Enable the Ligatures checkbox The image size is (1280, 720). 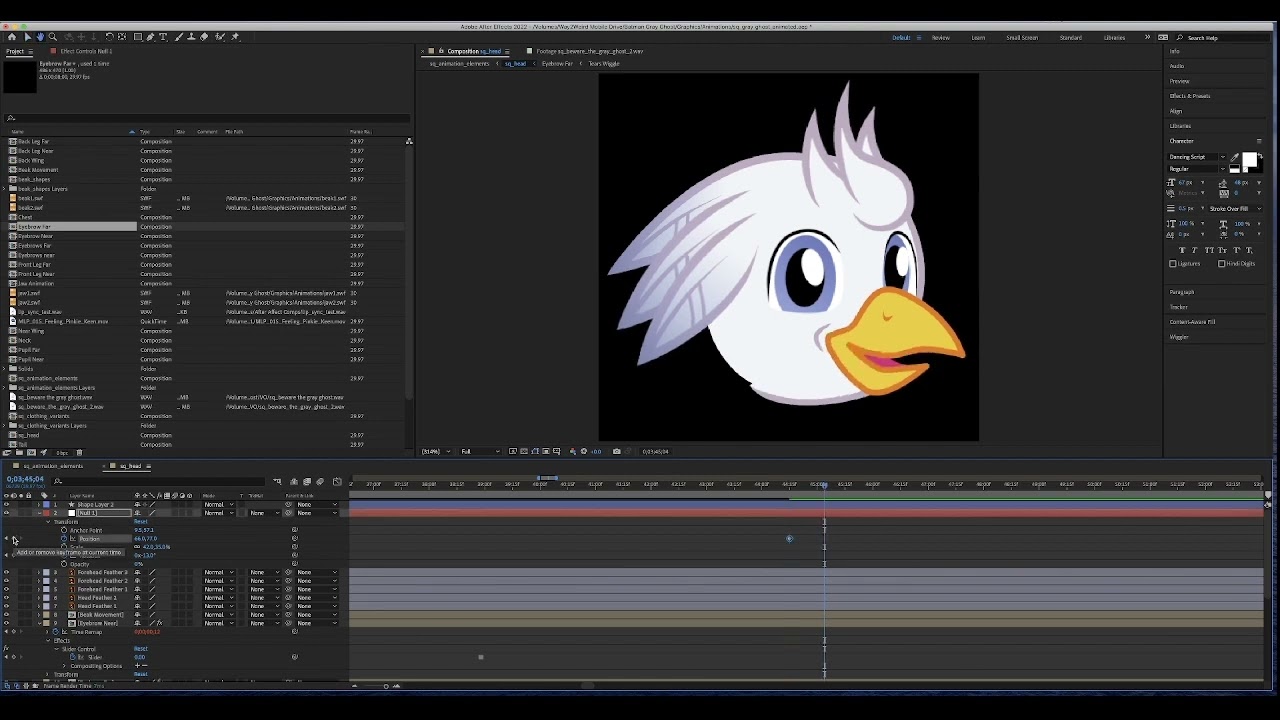click(1173, 264)
